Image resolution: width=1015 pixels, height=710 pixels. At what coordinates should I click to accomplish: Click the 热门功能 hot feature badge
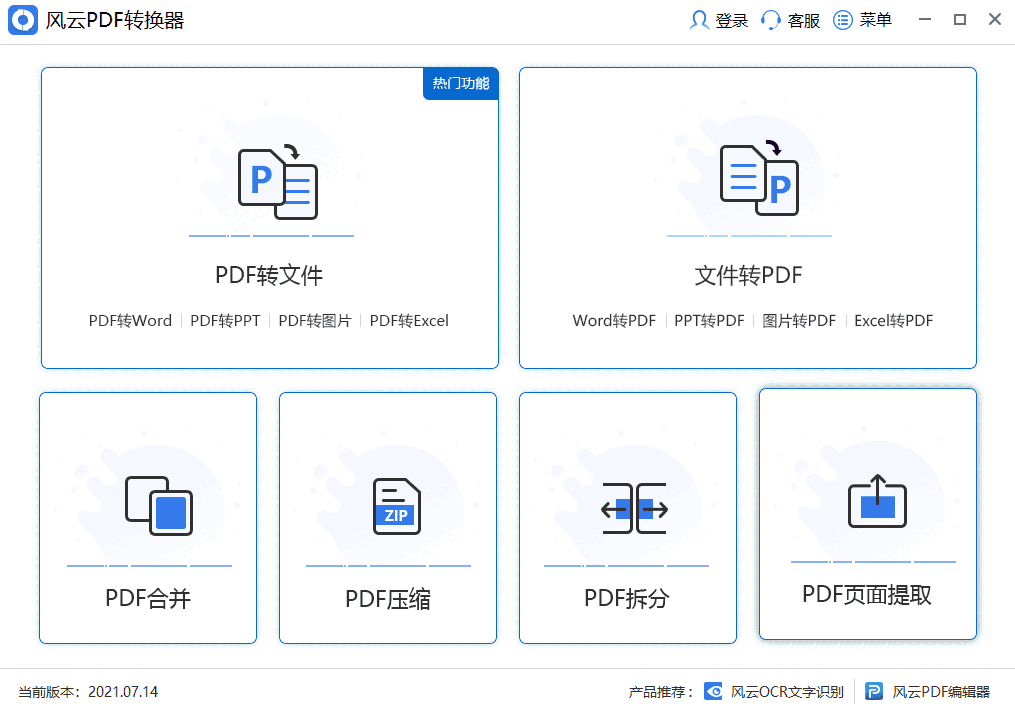(x=460, y=85)
